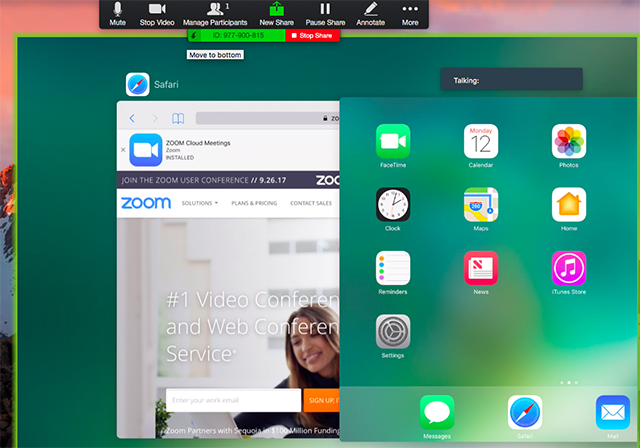Open the Photos app

[569, 141]
